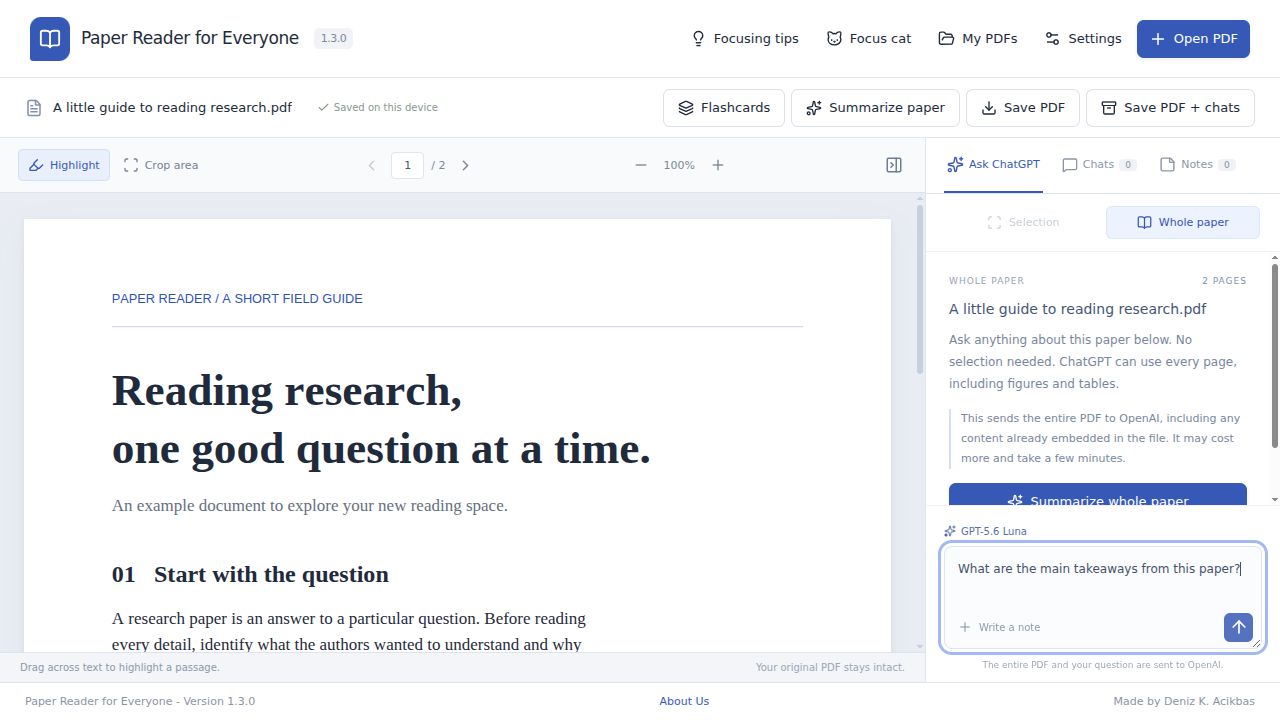This screenshot has height=720, width=1280.
Task: Click Save PDF + chats
Action: [x=1170, y=108]
